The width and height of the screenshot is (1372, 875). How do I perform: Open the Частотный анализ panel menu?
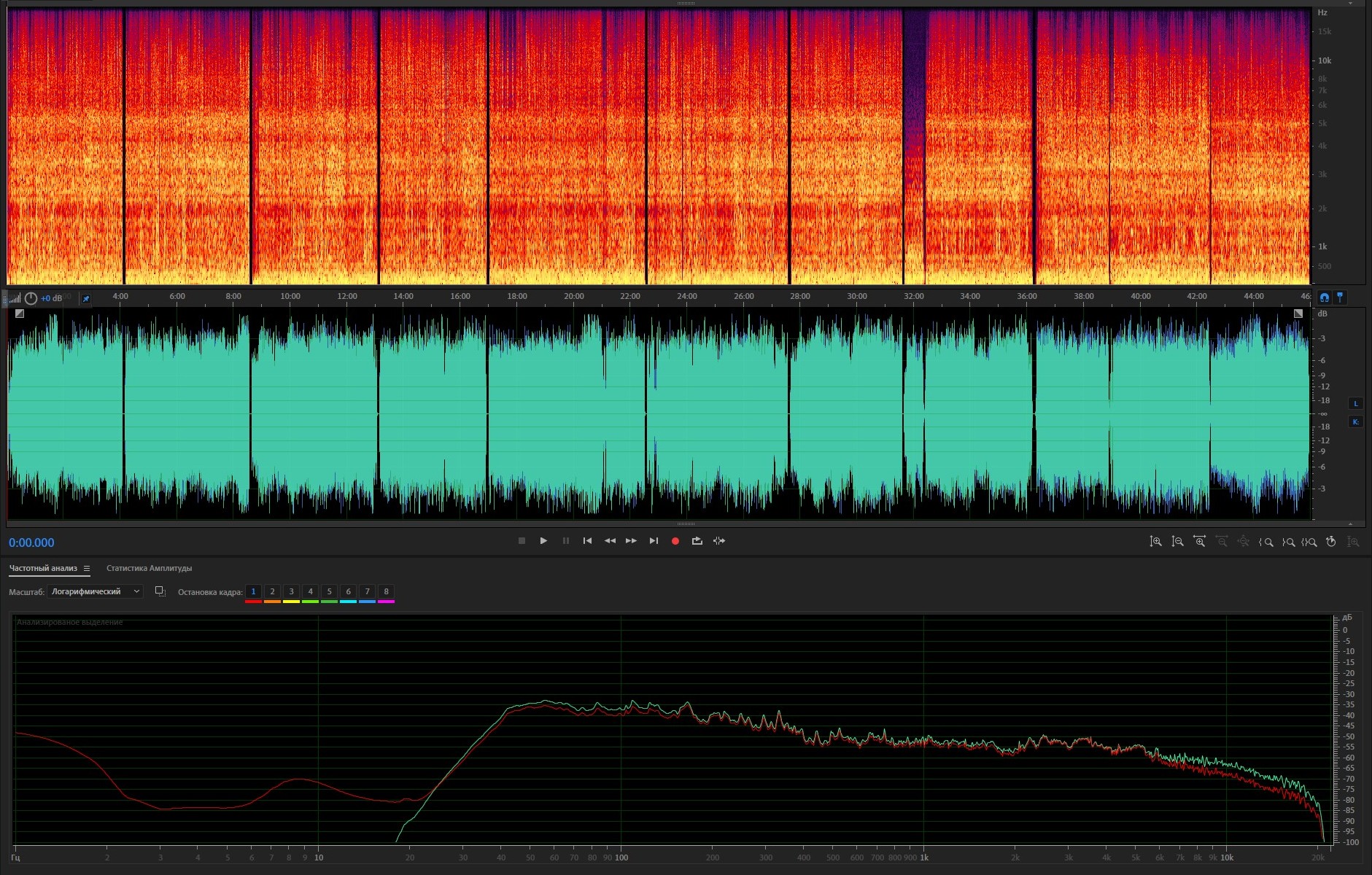[87, 569]
